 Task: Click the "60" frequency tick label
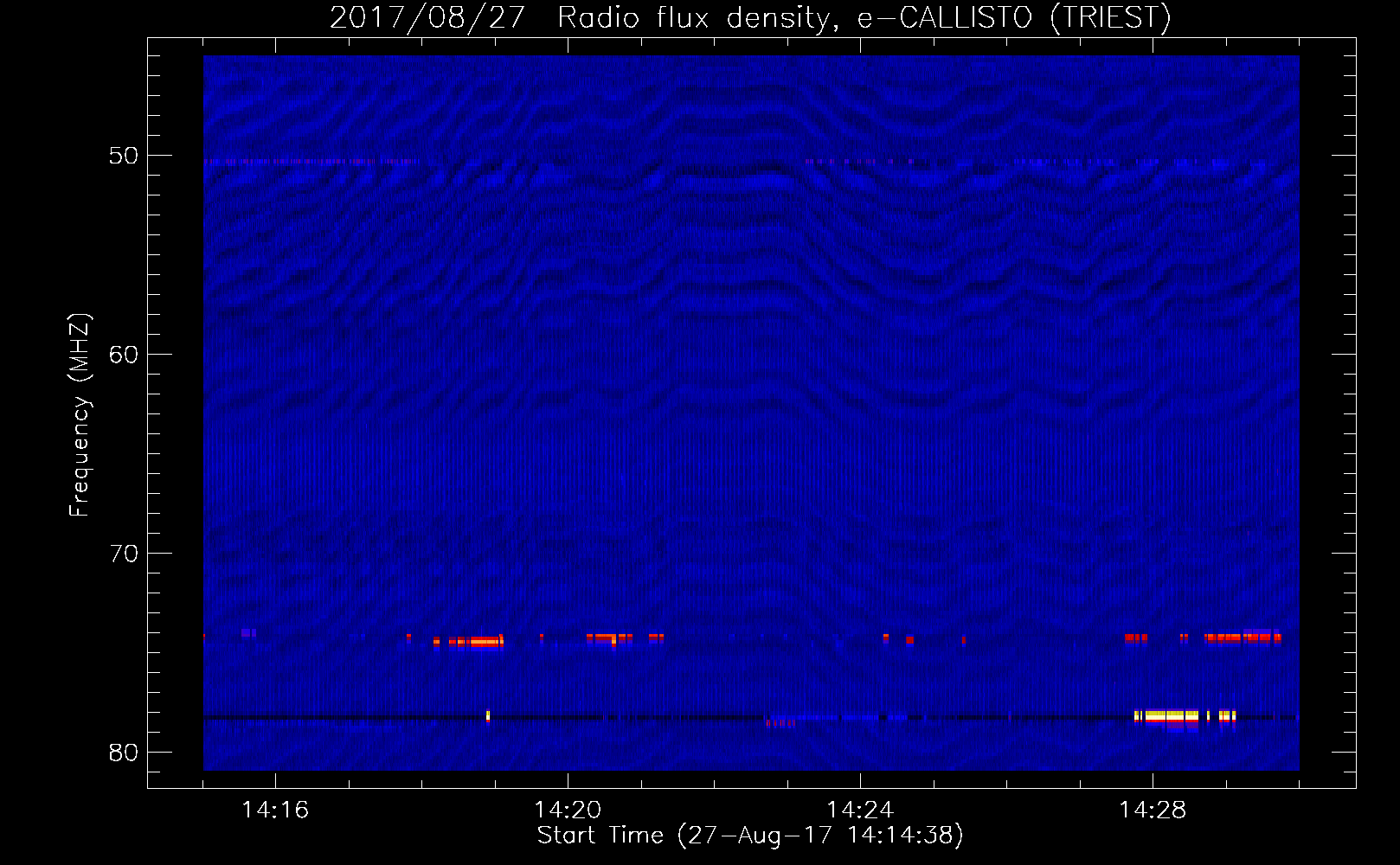pyautogui.click(x=124, y=355)
